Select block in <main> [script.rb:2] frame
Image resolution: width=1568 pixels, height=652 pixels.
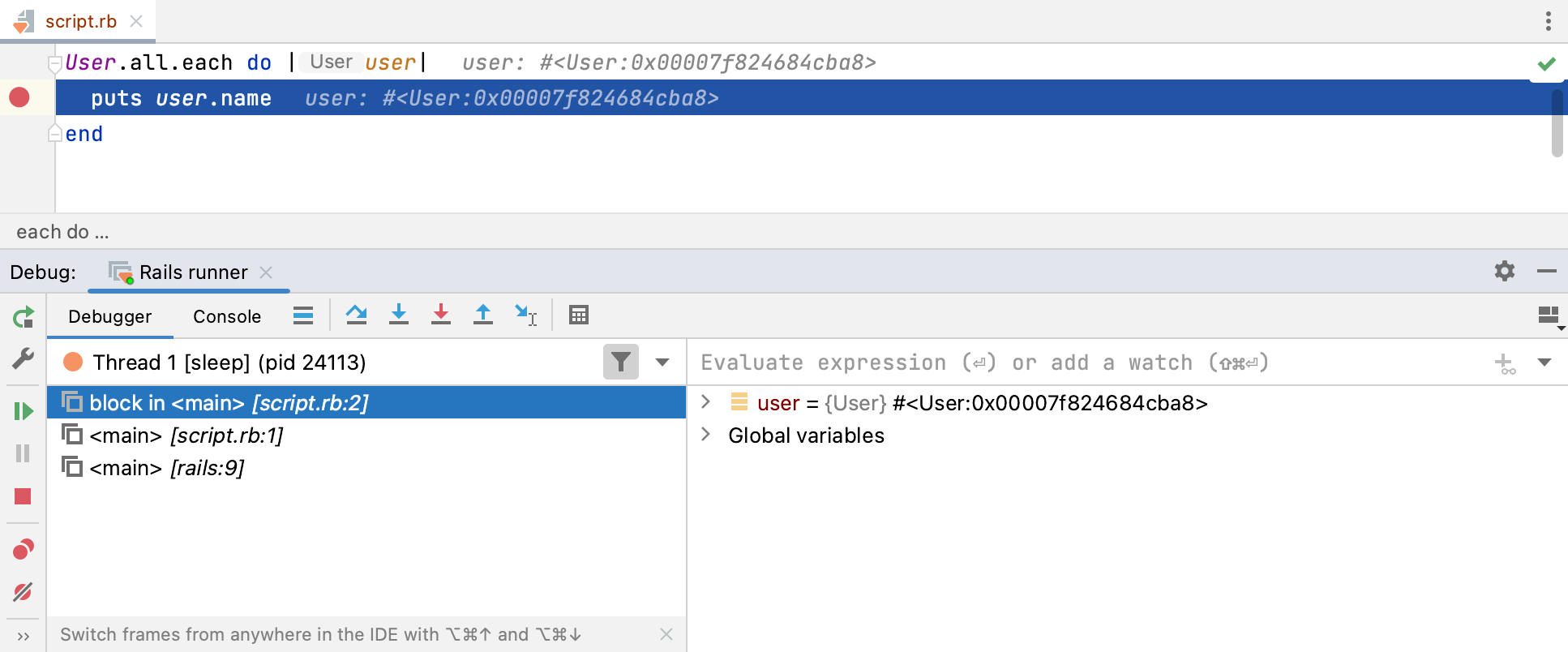366,402
